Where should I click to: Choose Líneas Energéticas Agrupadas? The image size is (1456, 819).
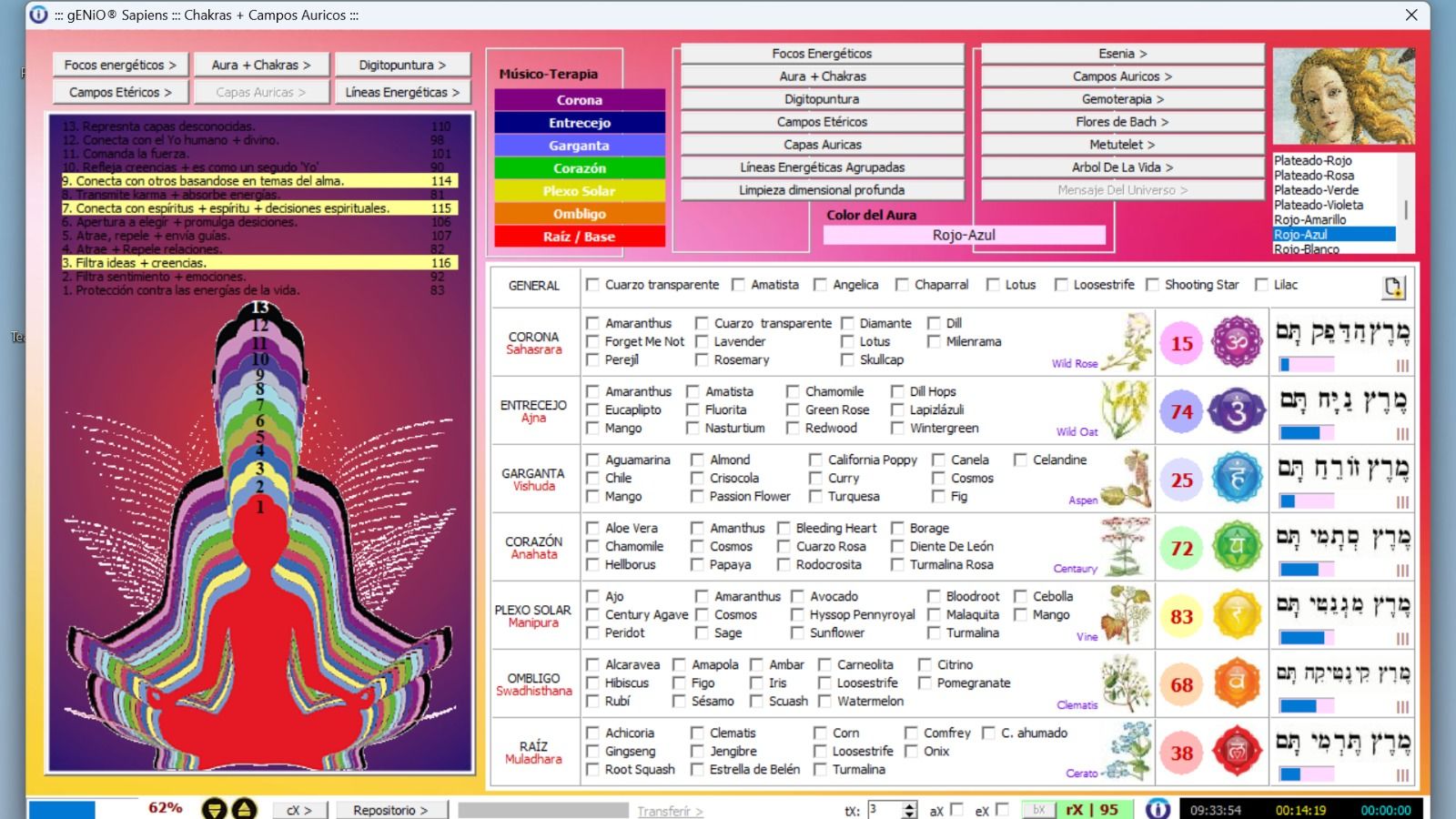(823, 167)
